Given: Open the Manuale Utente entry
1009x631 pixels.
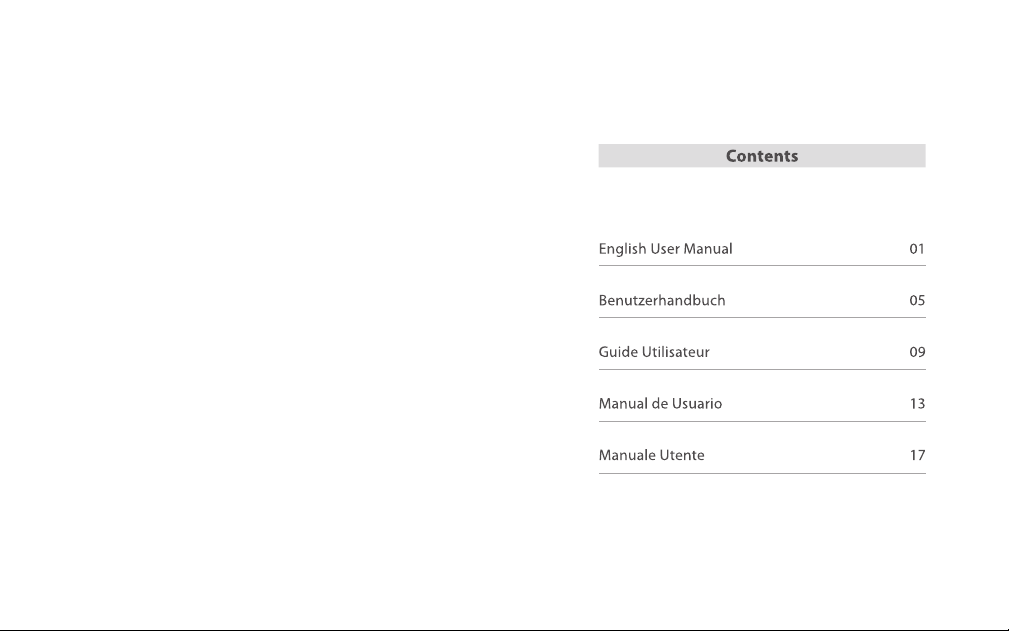Looking at the screenshot, I should coord(651,455).
